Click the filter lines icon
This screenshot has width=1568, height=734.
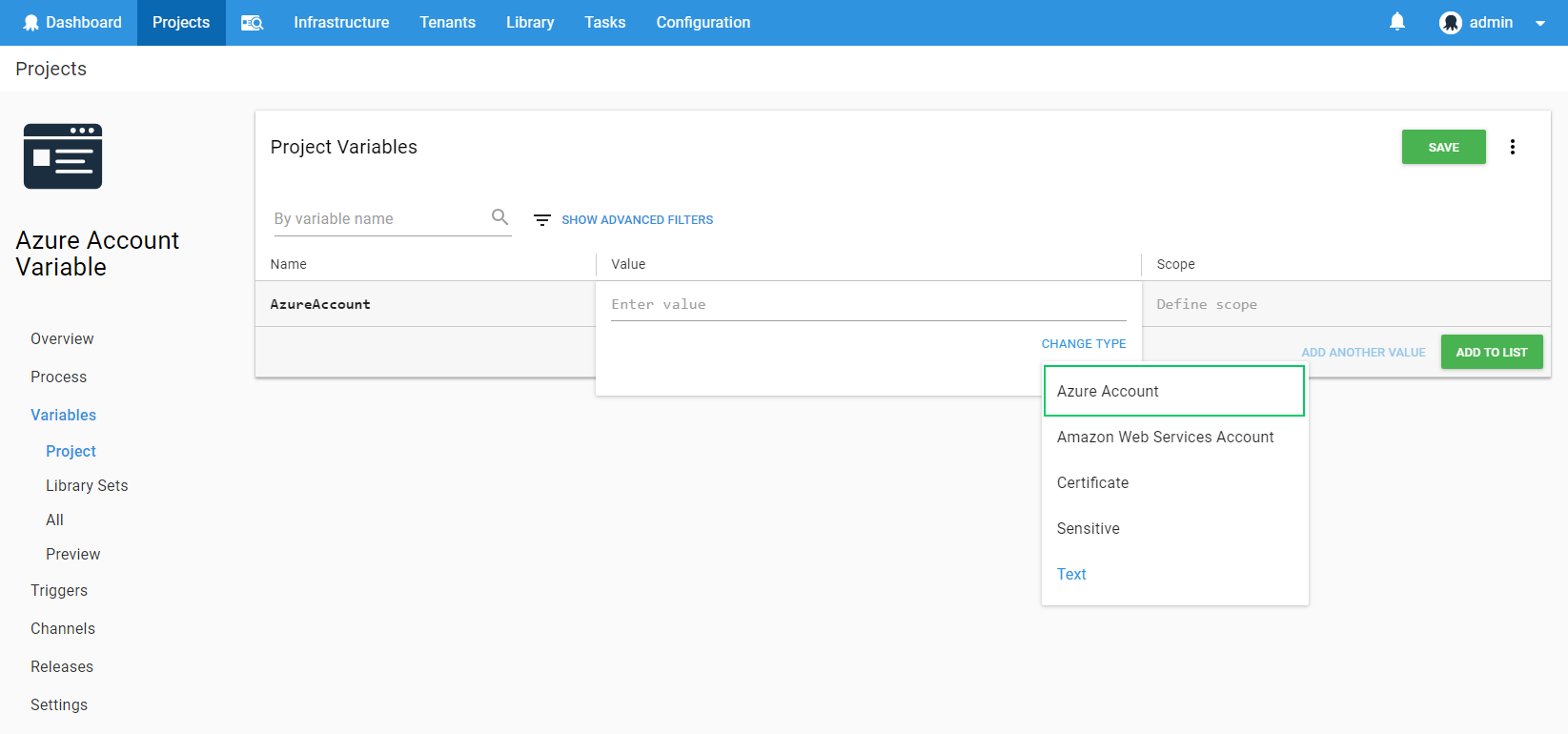tap(542, 220)
